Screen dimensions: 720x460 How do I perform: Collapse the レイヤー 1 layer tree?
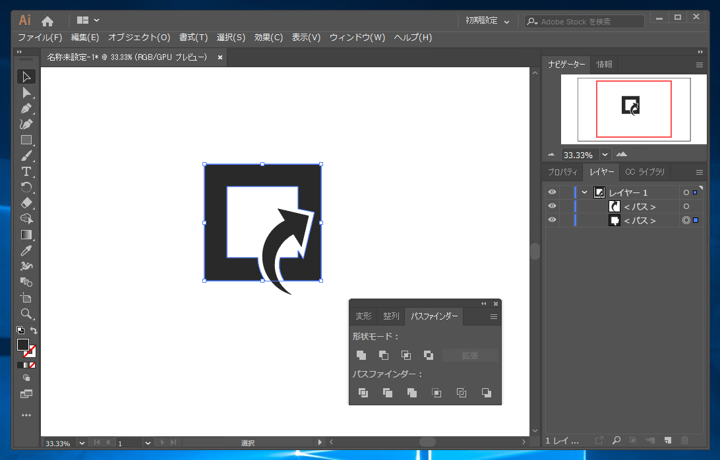coord(585,192)
